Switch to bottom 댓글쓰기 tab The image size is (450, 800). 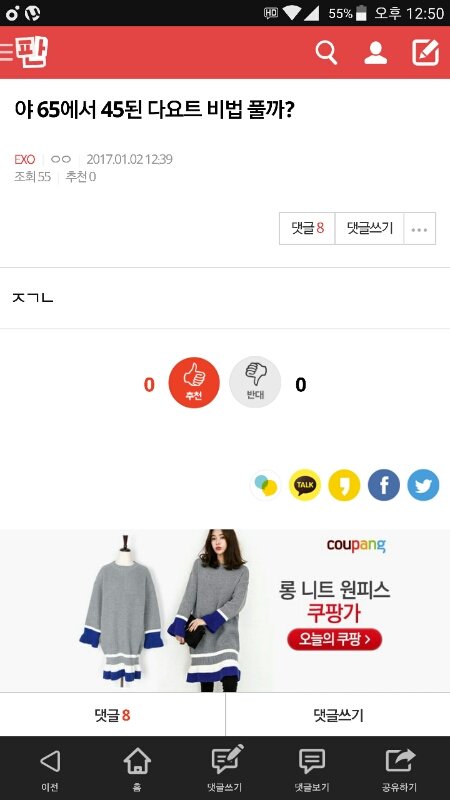pyautogui.click(x=338, y=714)
